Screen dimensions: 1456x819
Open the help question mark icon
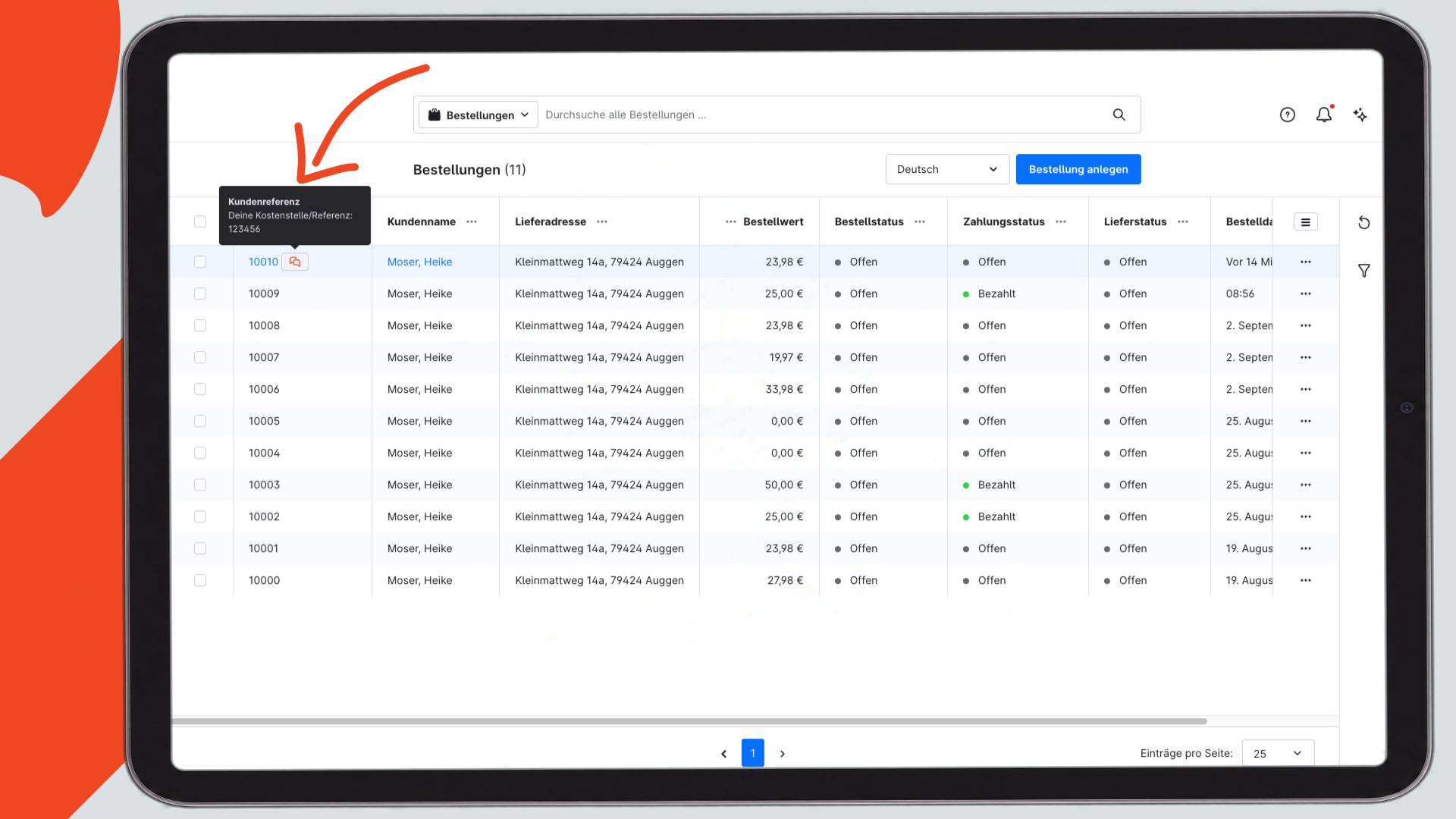pyautogui.click(x=1287, y=115)
